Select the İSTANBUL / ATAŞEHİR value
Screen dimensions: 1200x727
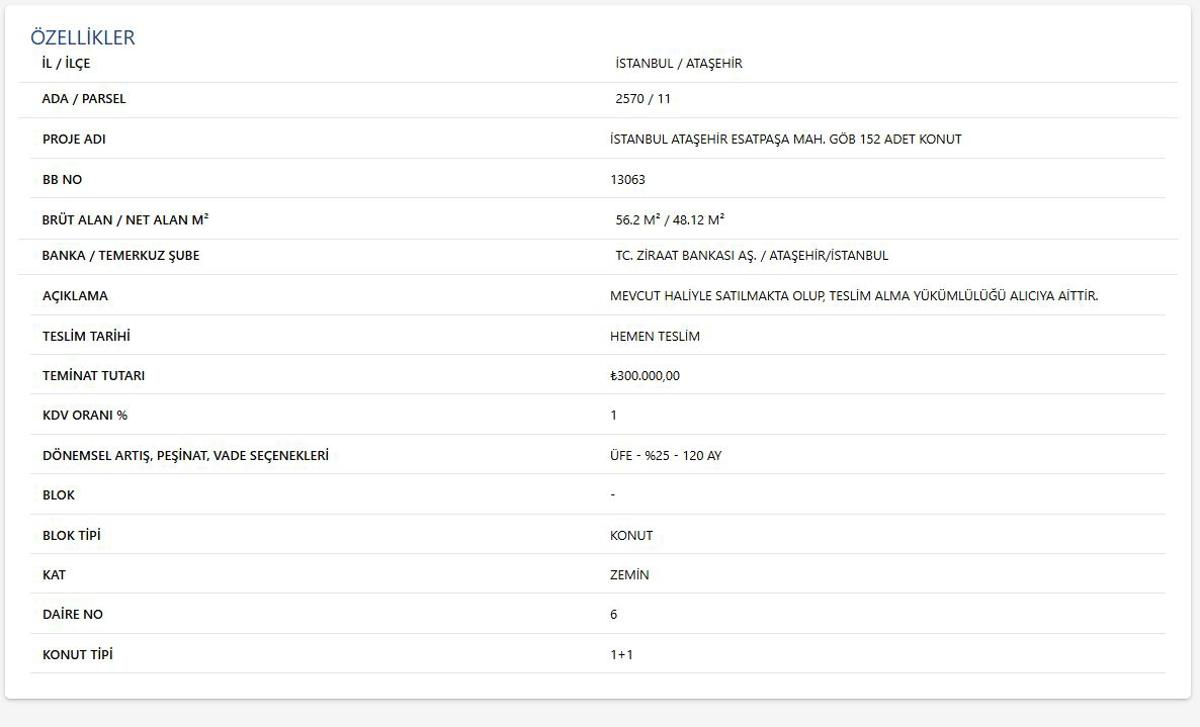[x=678, y=64]
